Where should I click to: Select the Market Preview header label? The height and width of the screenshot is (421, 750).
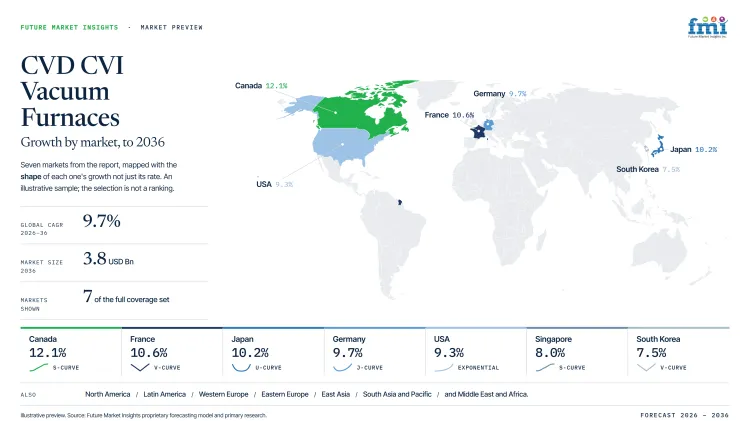[x=172, y=27]
